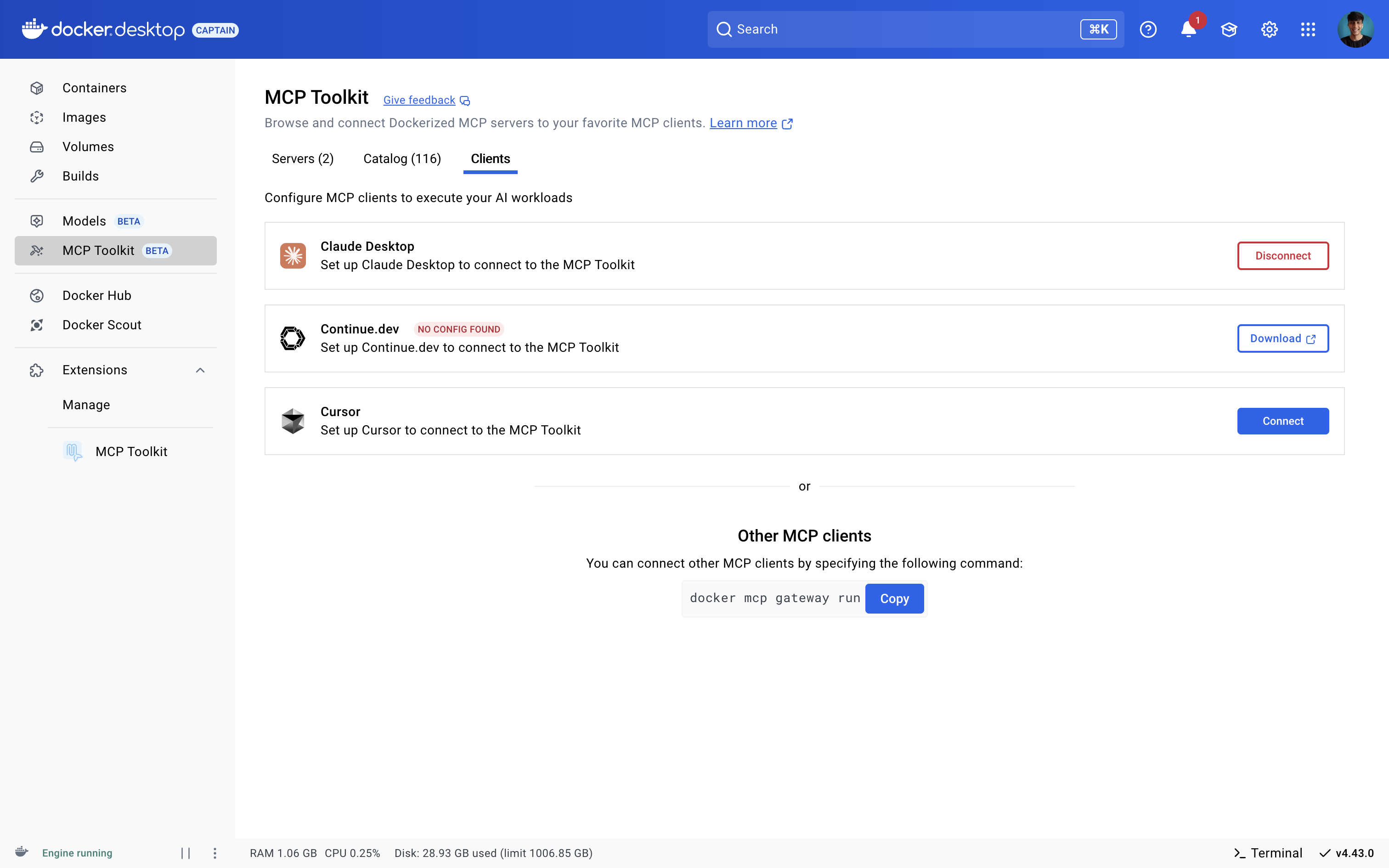1389x868 pixels.
Task: Switch to the Catalog (116) tab
Action: (x=402, y=159)
